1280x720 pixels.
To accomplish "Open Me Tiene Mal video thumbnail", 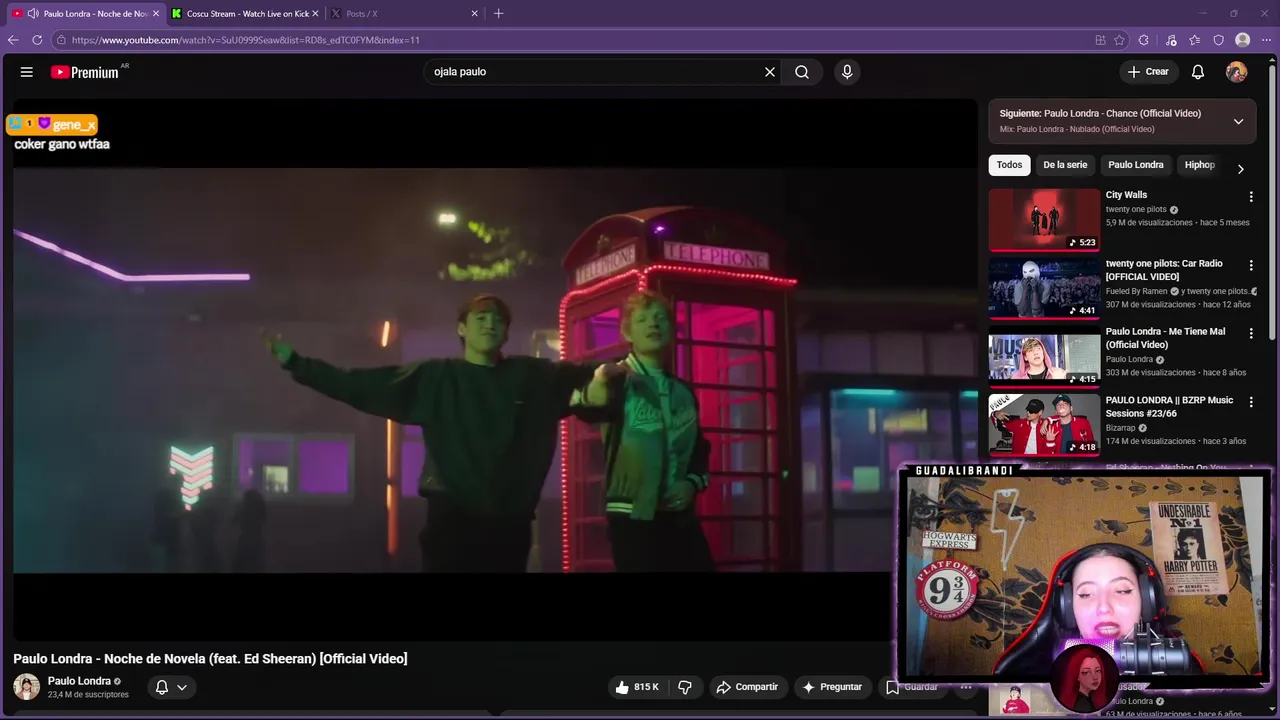I will tap(1044, 355).
